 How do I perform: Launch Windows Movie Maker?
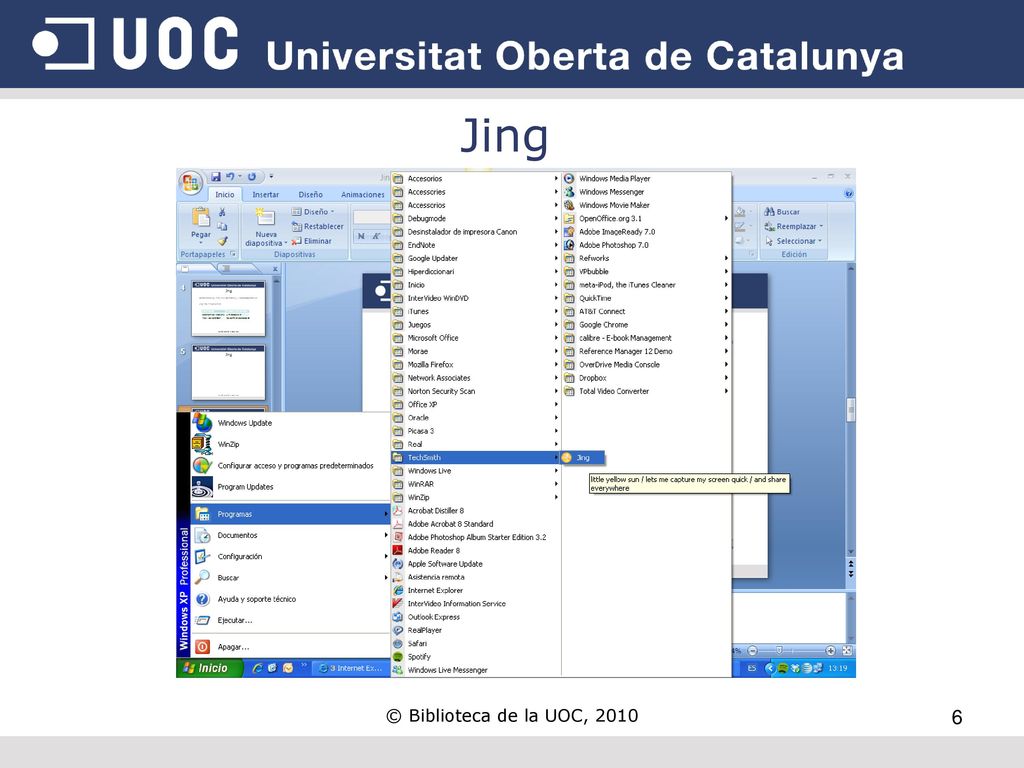[x=646, y=205]
